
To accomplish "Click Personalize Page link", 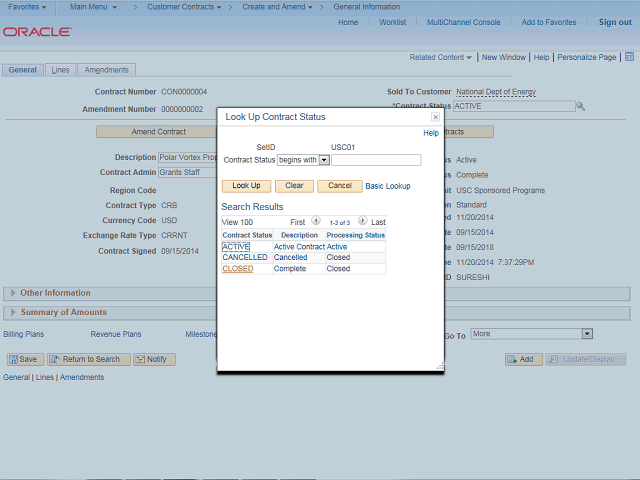I will click(587, 58).
